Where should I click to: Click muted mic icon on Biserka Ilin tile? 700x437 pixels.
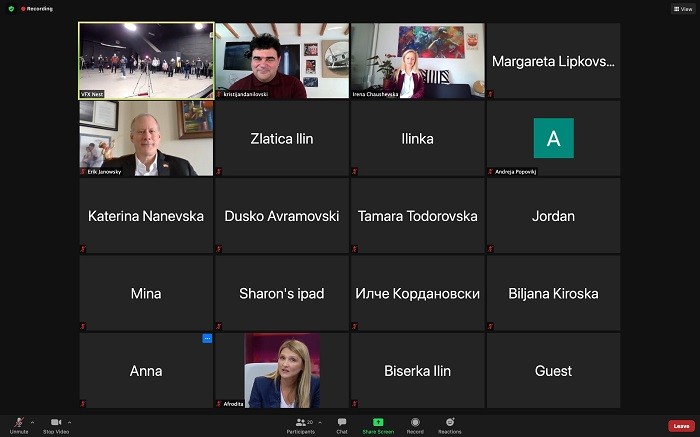[354, 404]
